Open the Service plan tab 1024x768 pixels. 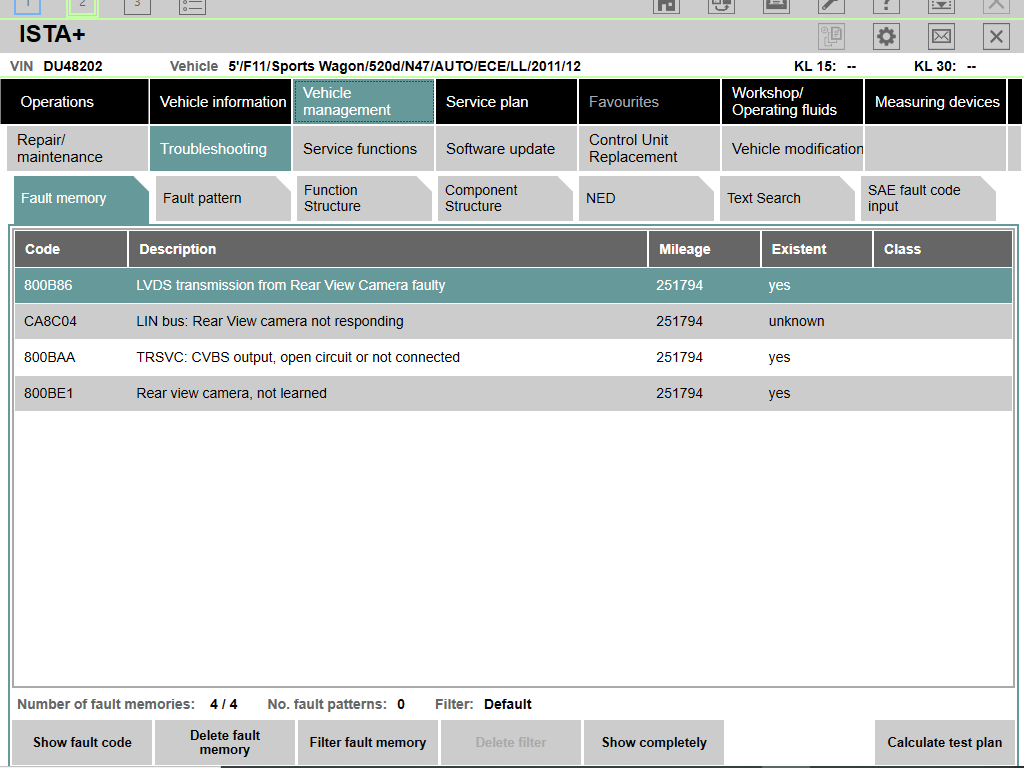point(507,102)
